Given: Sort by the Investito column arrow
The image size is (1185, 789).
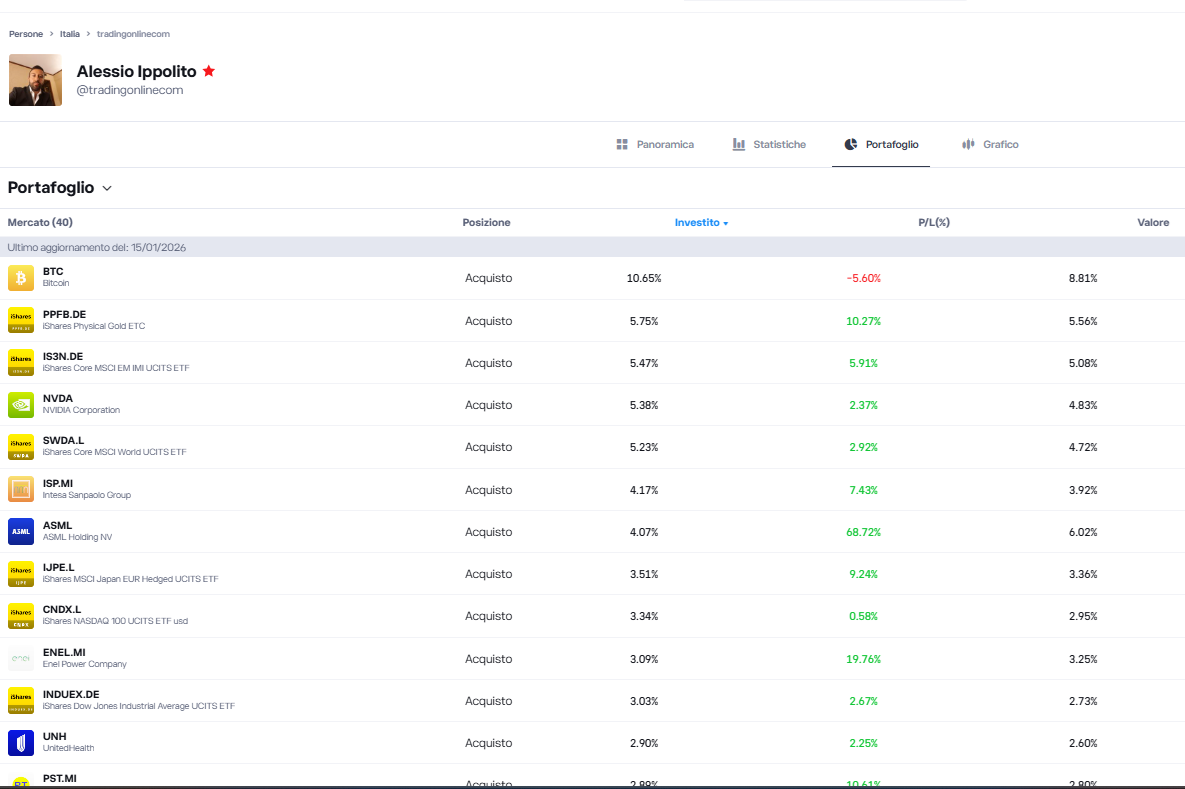Looking at the screenshot, I should 726,224.
